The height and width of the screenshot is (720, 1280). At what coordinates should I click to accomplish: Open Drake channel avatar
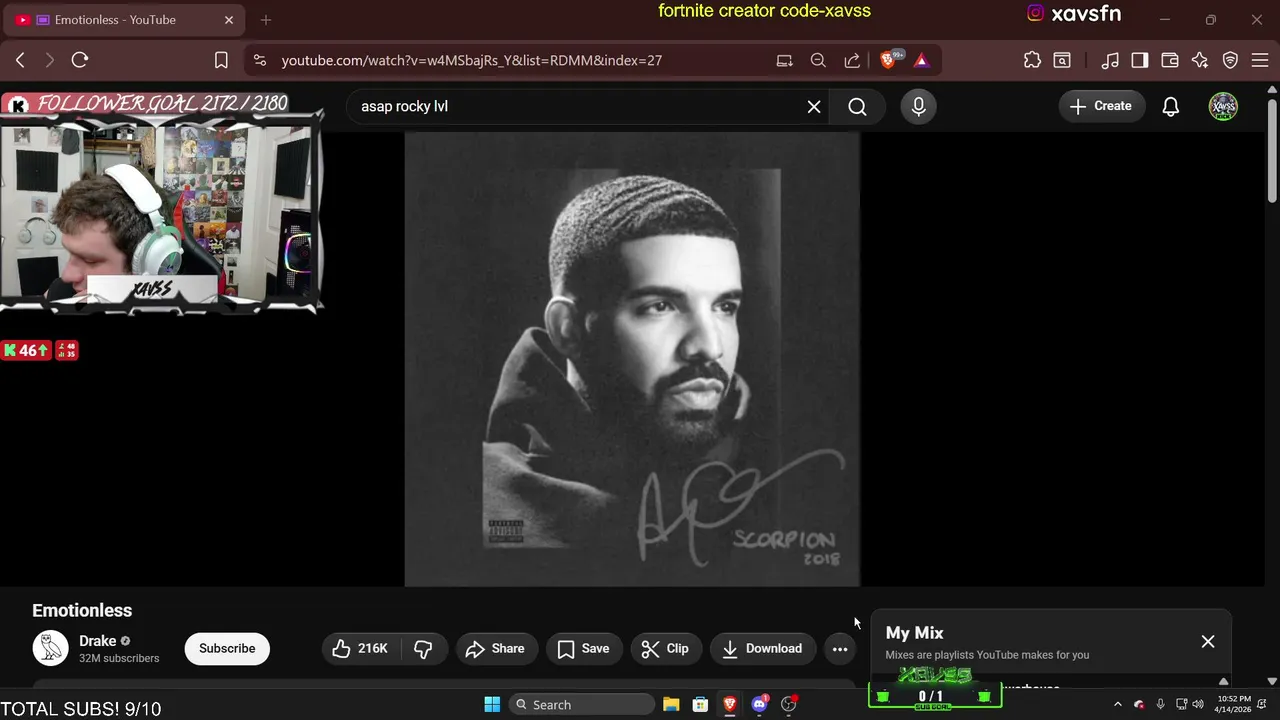click(50, 648)
